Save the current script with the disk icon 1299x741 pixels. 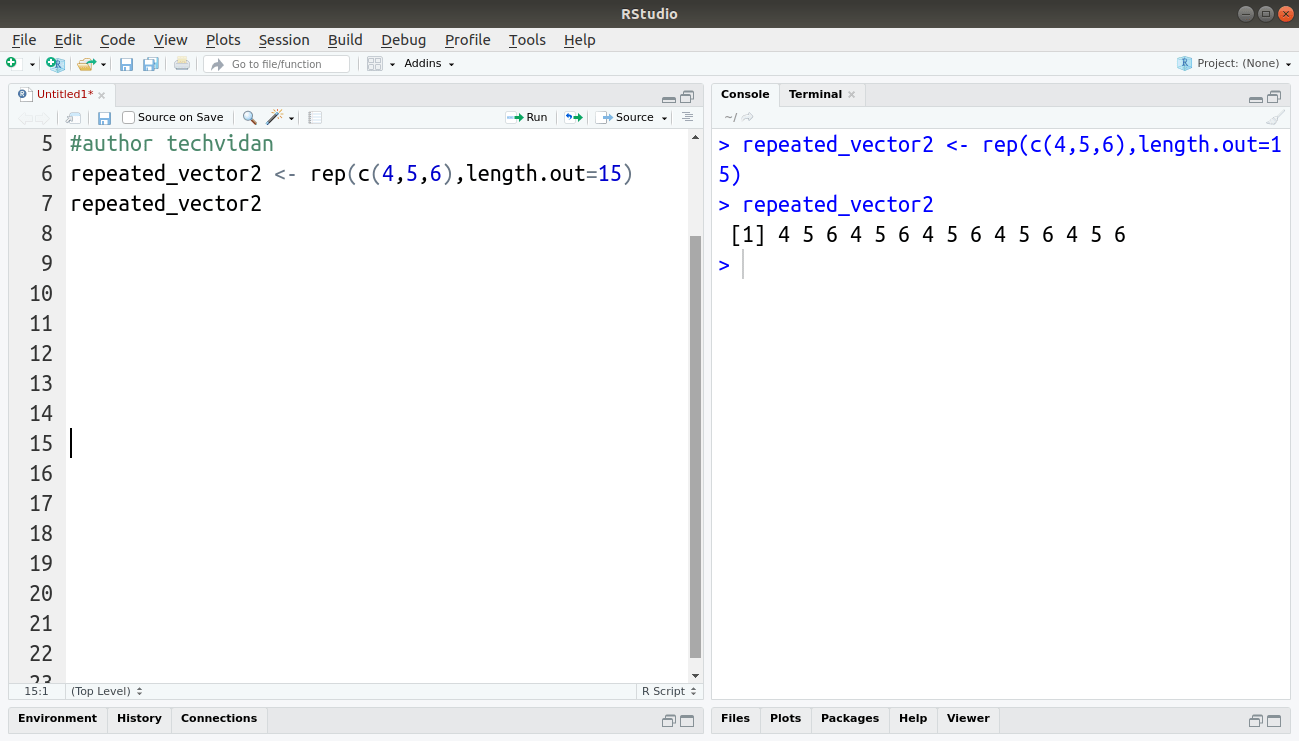point(126,63)
